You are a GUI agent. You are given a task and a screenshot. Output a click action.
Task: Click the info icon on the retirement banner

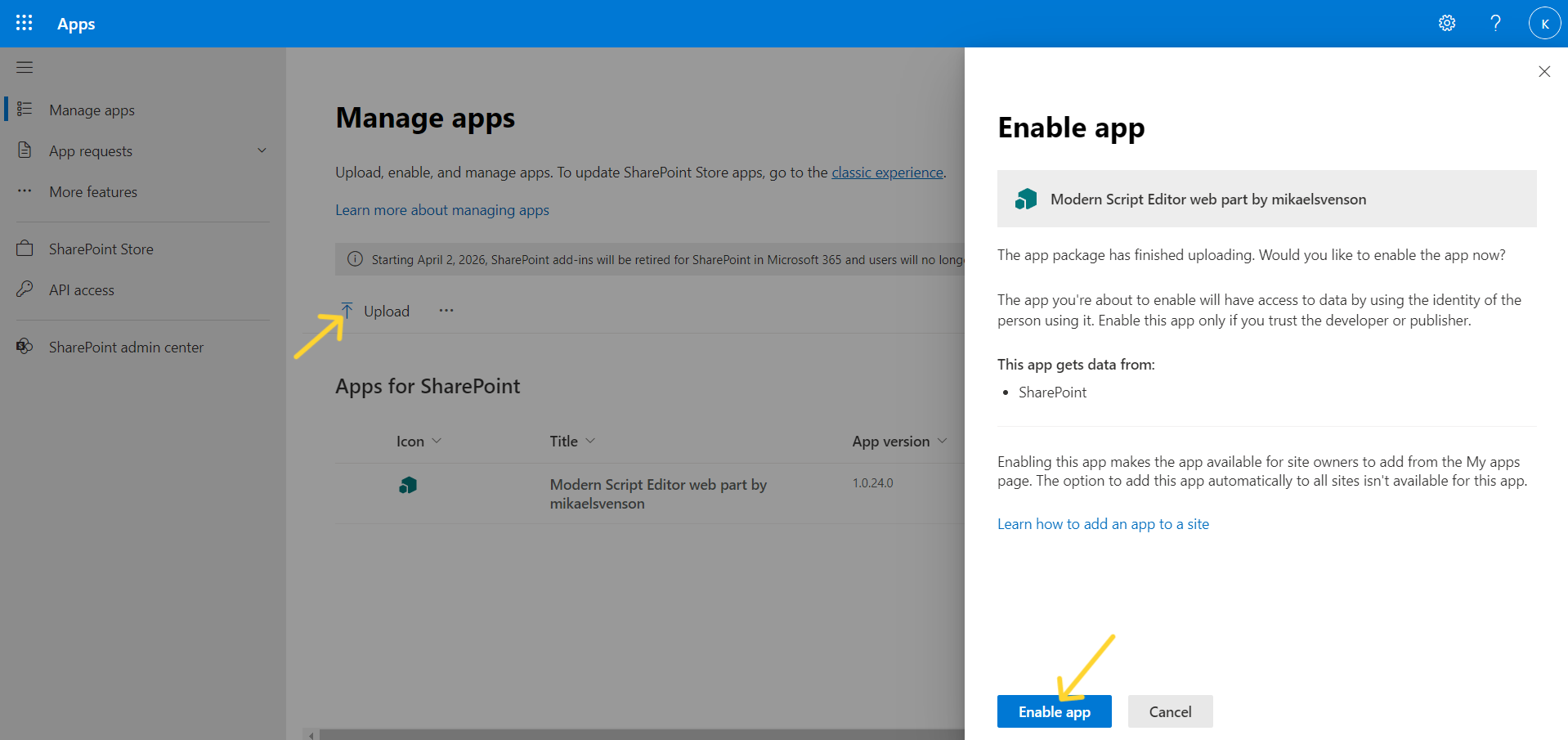pos(355,259)
